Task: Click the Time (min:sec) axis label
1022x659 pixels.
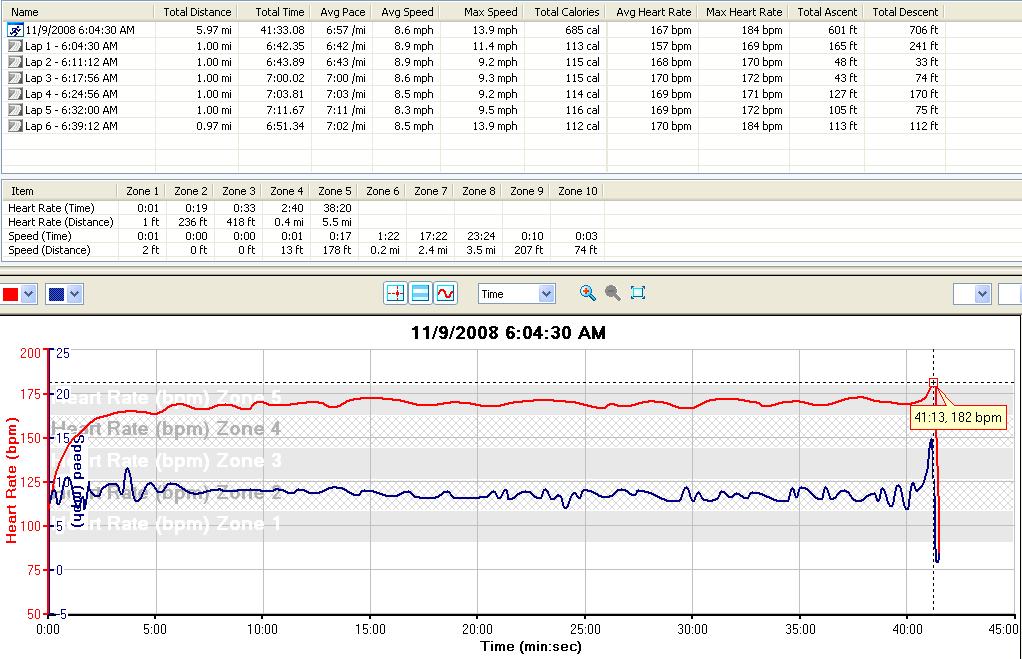Action: click(531, 647)
